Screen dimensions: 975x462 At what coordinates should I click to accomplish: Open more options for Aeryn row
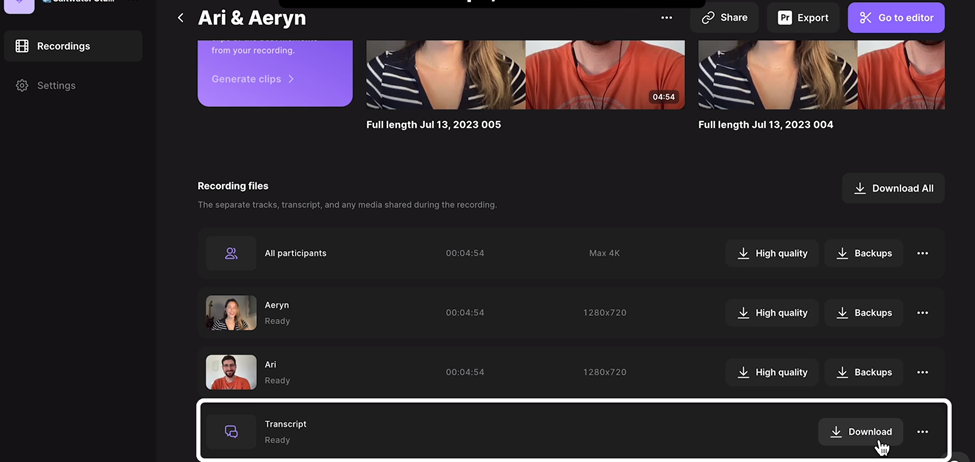point(923,313)
